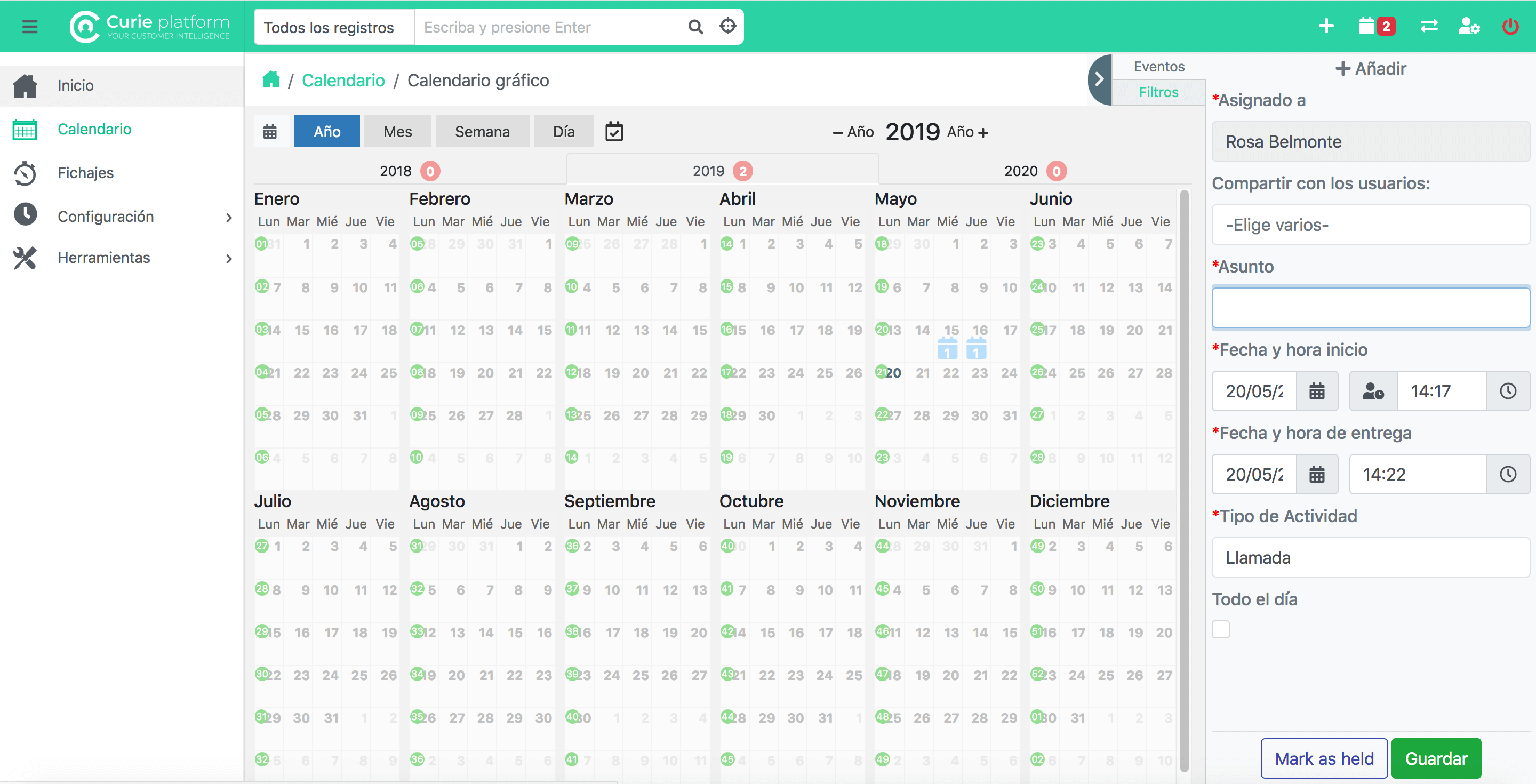Screen dimensions: 1536x784
Task: Select the Filtros tab
Action: pos(1158,92)
